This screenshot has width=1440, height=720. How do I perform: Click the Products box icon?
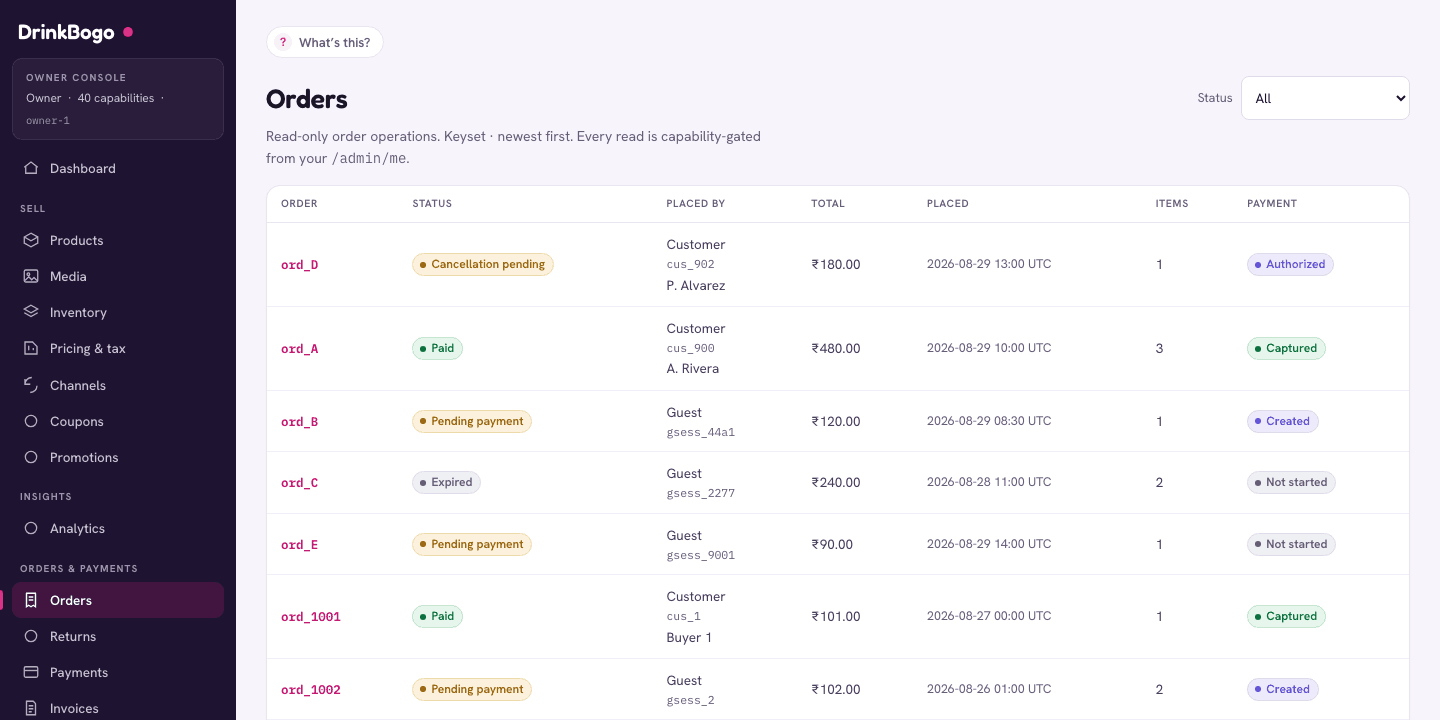[x=31, y=240]
